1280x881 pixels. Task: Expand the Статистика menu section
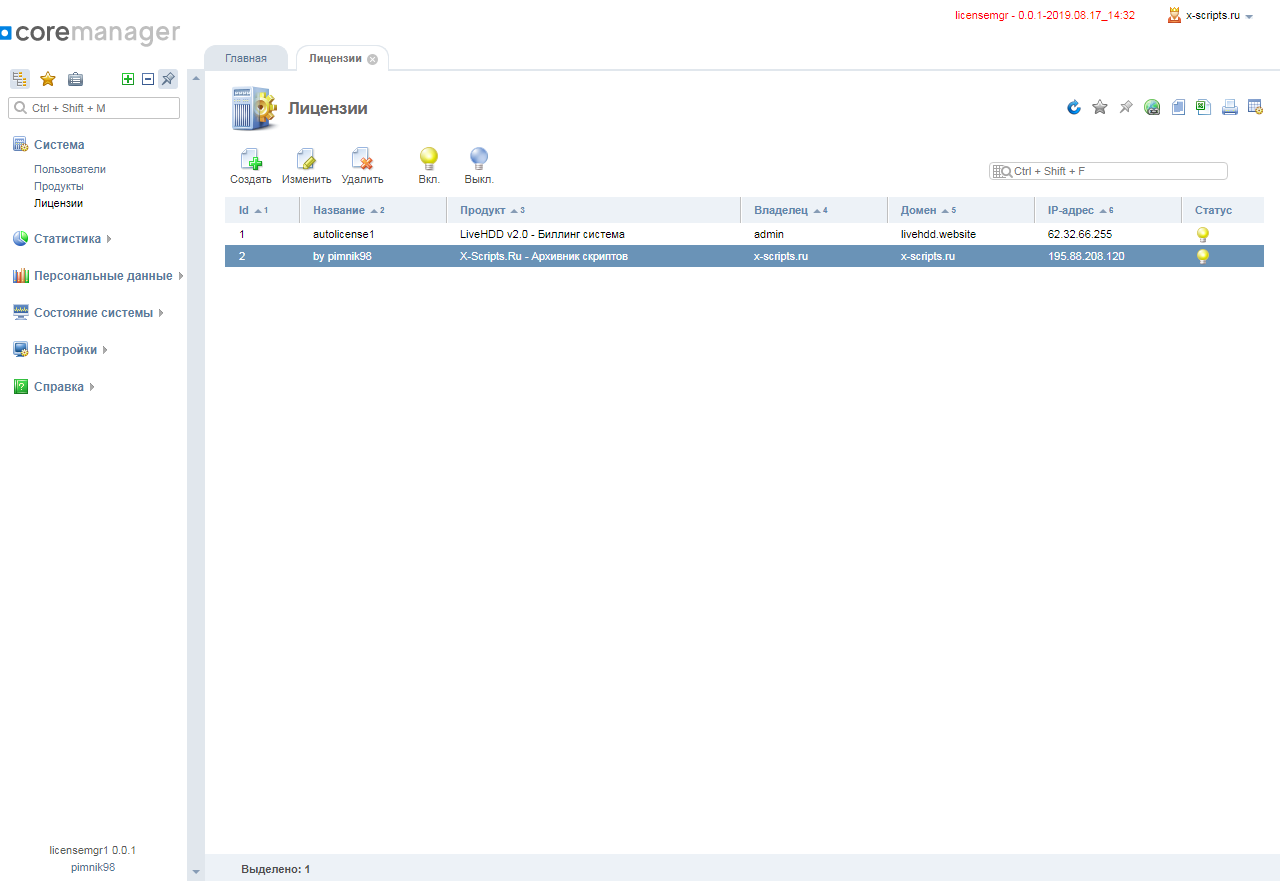[x=67, y=239]
